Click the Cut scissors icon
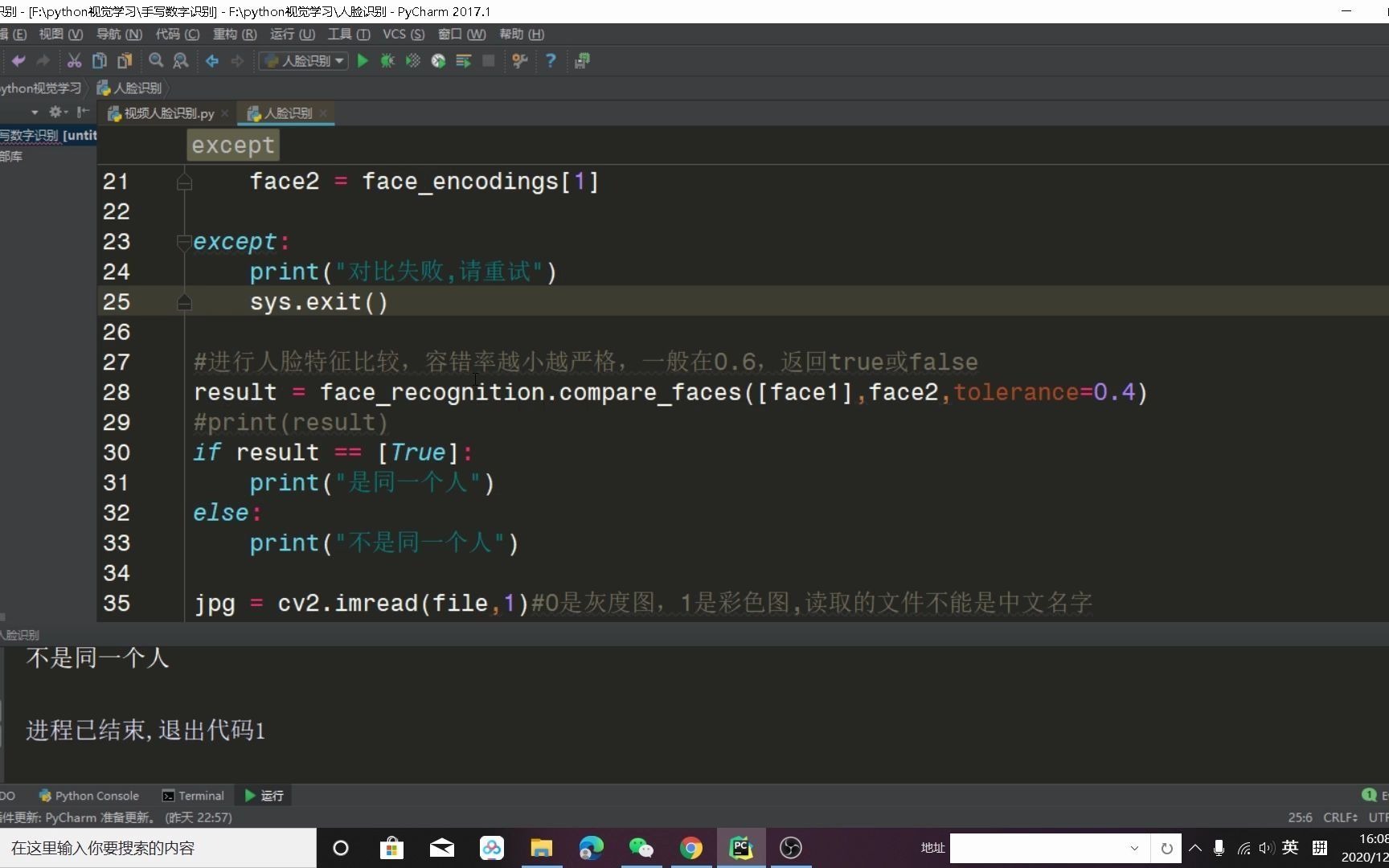The image size is (1389, 868). pos(73,60)
